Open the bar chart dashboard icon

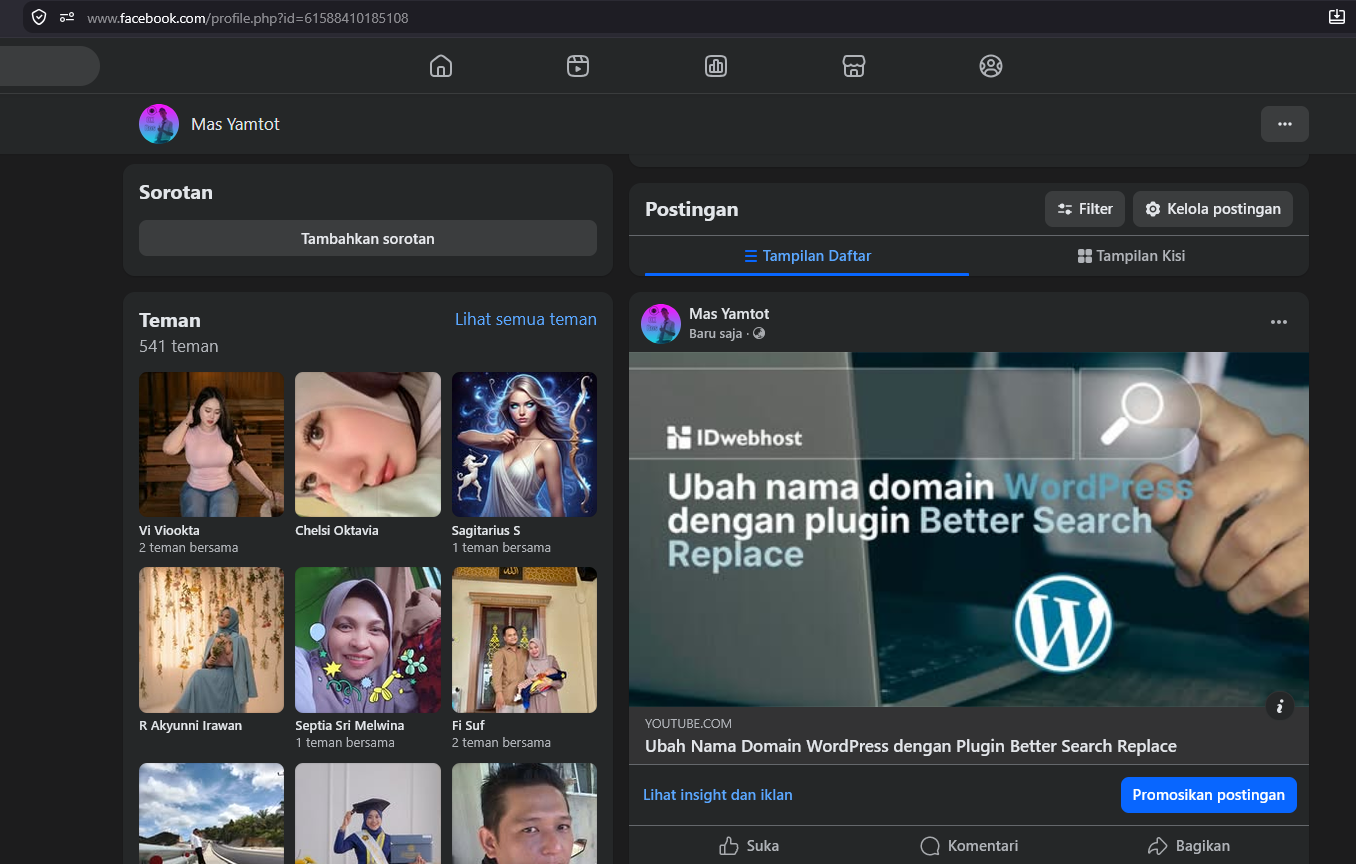[x=716, y=66]
